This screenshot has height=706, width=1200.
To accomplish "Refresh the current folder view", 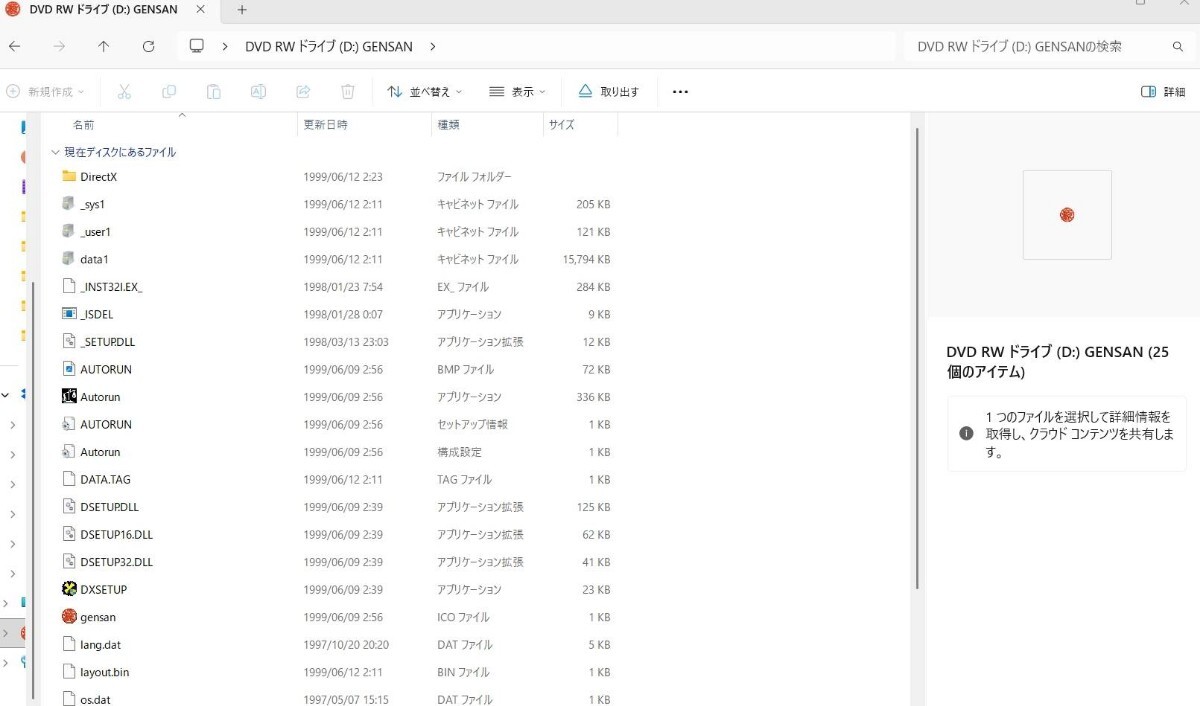I will coord(149,47).
